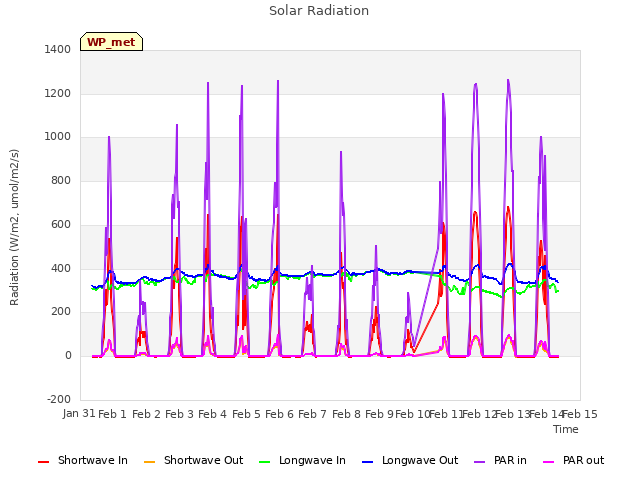
Task: Toggle the PAR in legend entry
Action: pos(500,460)
